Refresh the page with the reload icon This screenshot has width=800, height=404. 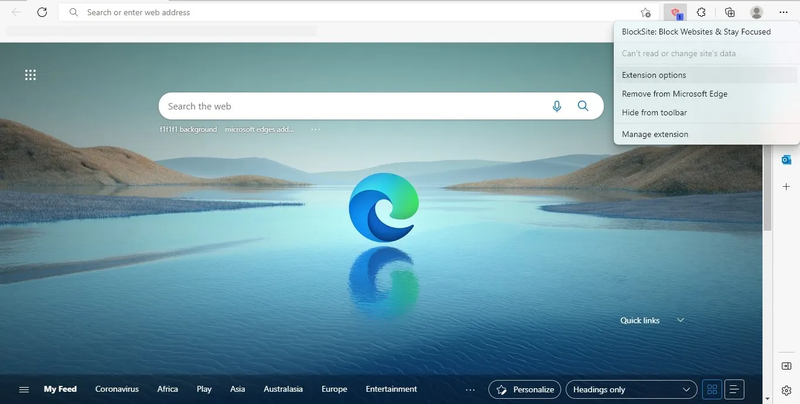42,12
